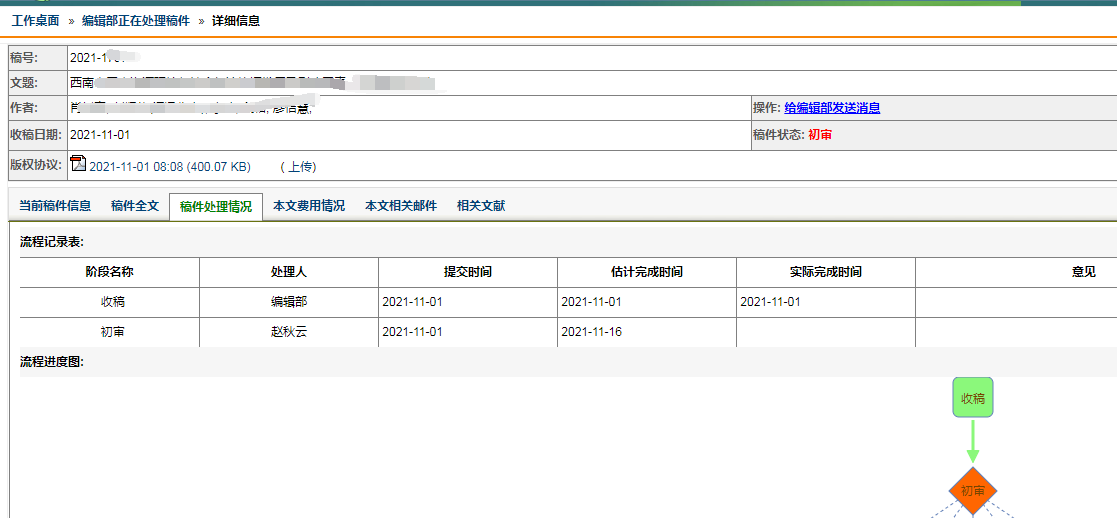Viewport: 1117px width, 518px height.
Task: Open the PDF icon beside copyright agreement
Action: click(x=78, y=164)
